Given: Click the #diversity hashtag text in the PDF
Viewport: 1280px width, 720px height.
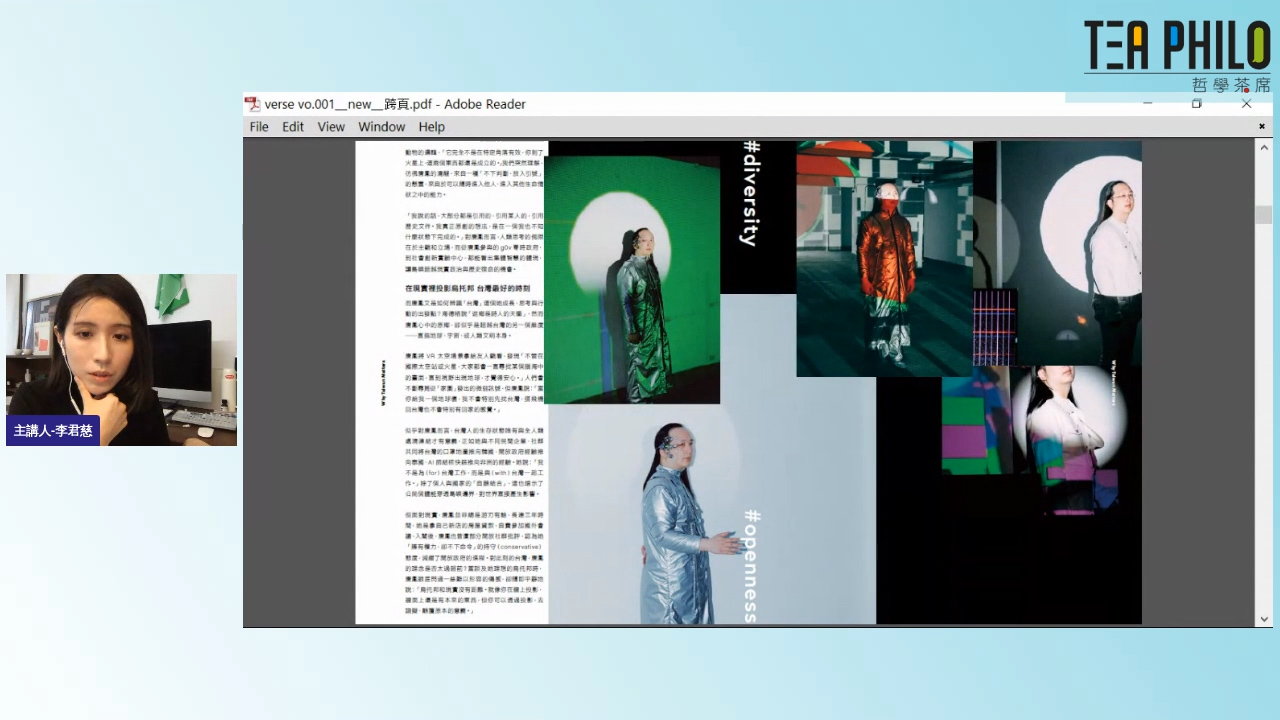Looking at the screenshot, I should tap(750, 193).
